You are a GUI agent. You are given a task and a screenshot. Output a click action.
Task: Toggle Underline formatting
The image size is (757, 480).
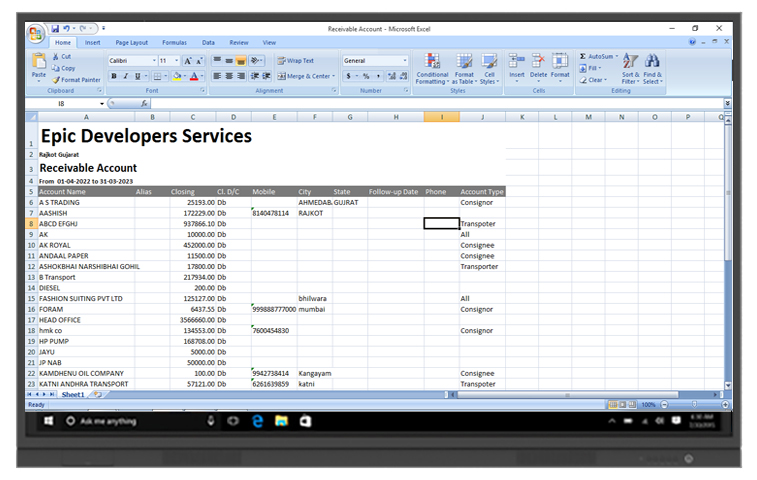(138, 76)
